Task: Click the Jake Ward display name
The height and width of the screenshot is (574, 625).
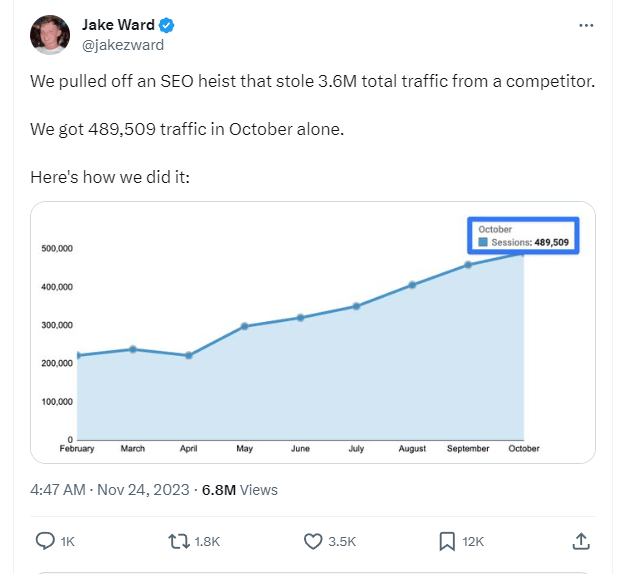Action: click(118, 25)
